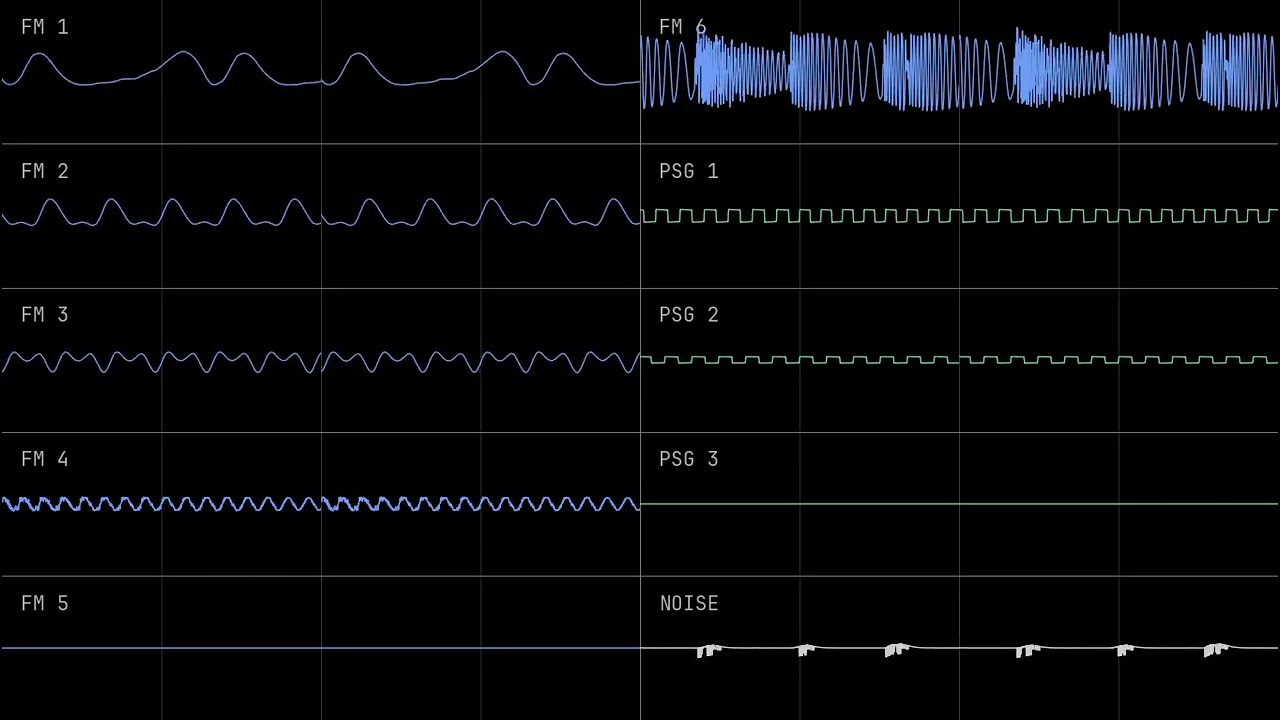This screenshot has width=1280, height=720.
Task: Click the NOISE channel burst waveform
Action: (x=959, y=650)
